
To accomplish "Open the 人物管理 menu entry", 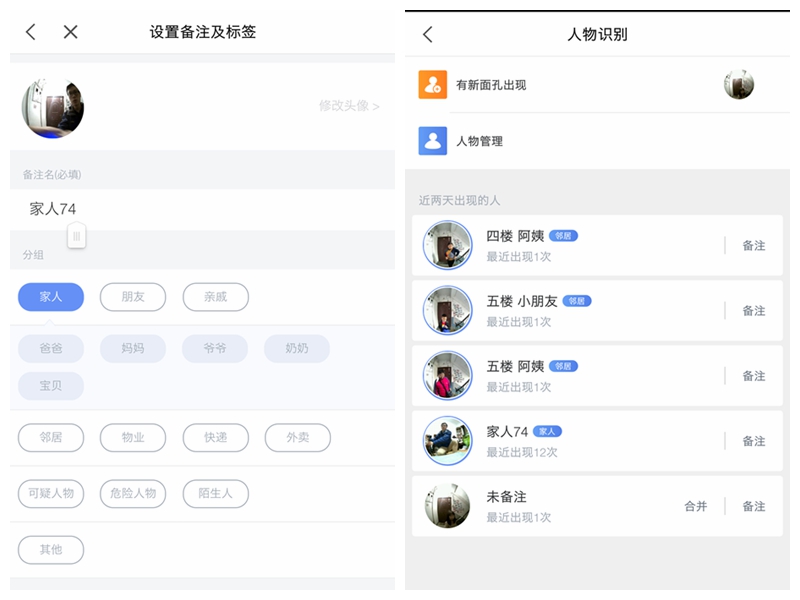I will [479, 141].
